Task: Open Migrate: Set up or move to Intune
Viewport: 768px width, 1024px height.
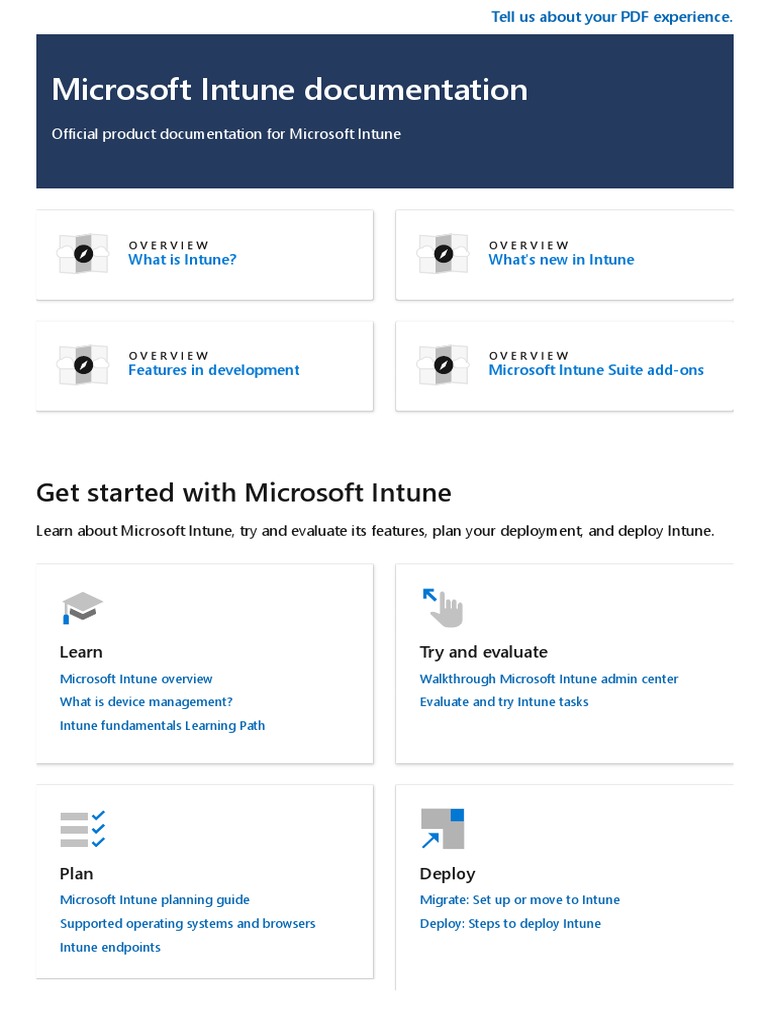Action: (x=520, y=900)
